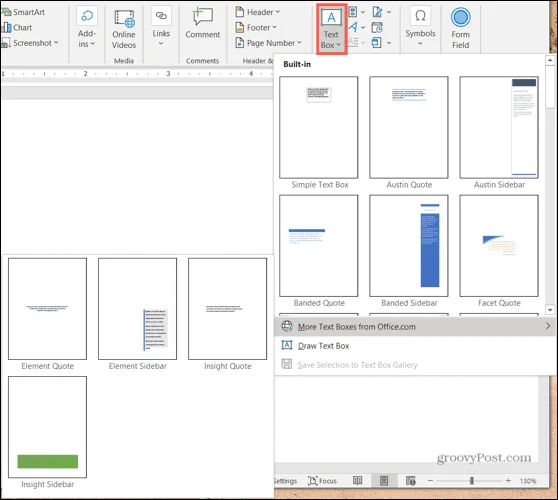This screenshot has height=500, width=558.
Task: Switch to Web Layout view
Action: click(411, 481)
